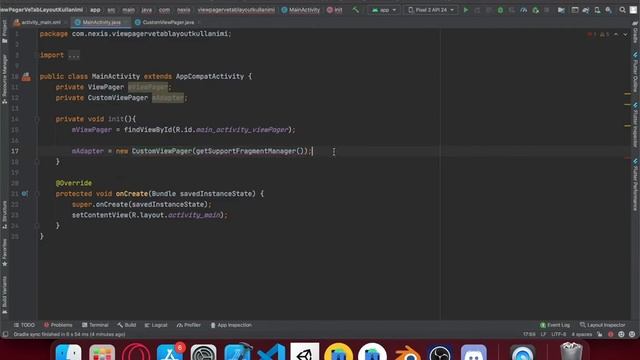Click main_activity_viewPager resource id in code

242,130
